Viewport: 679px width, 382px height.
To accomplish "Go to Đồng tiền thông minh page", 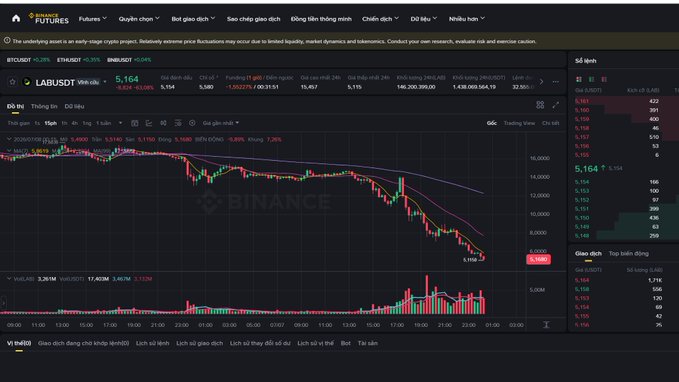I will tap(321, 19).
